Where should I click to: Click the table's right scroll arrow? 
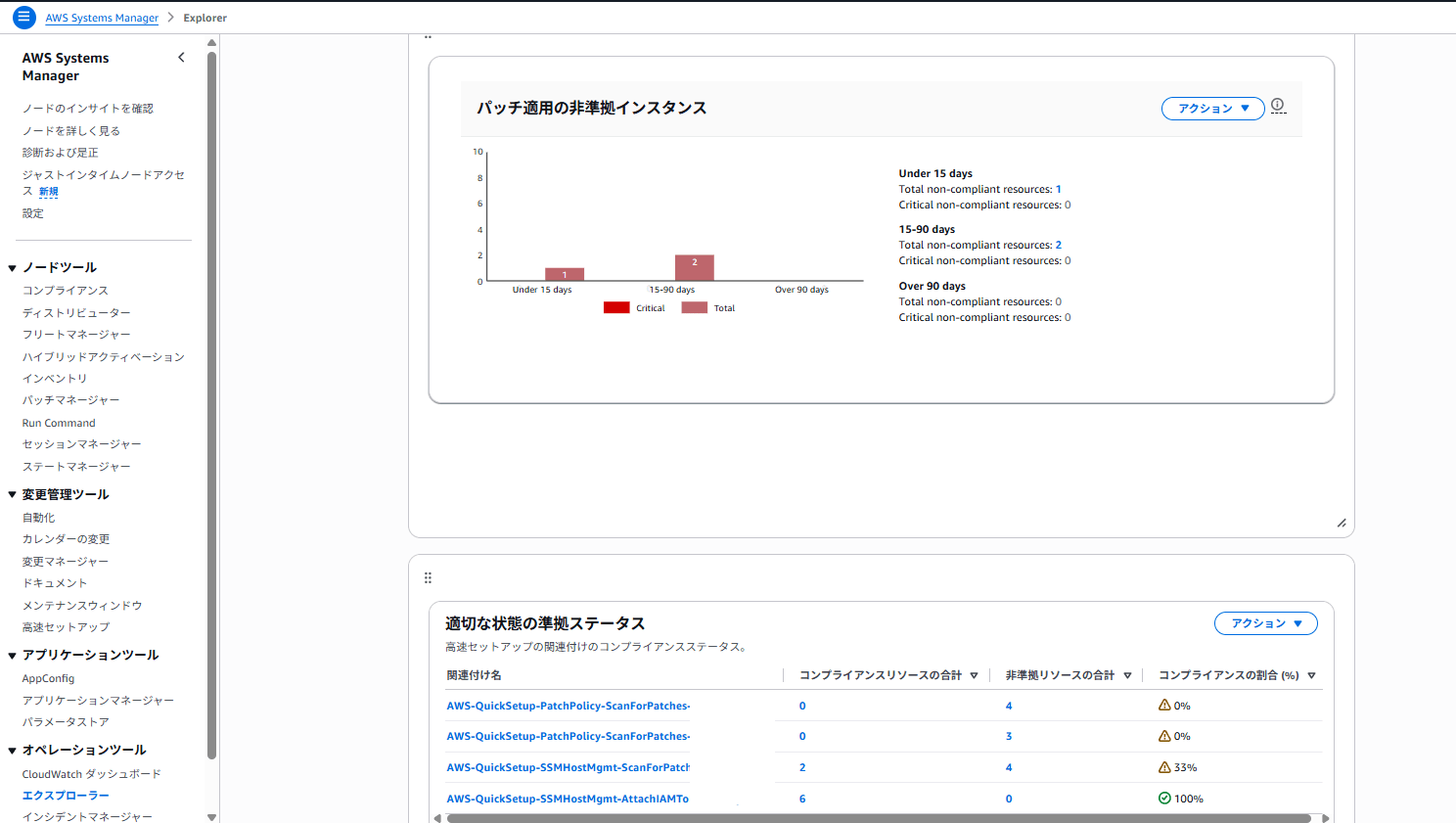1326,818
